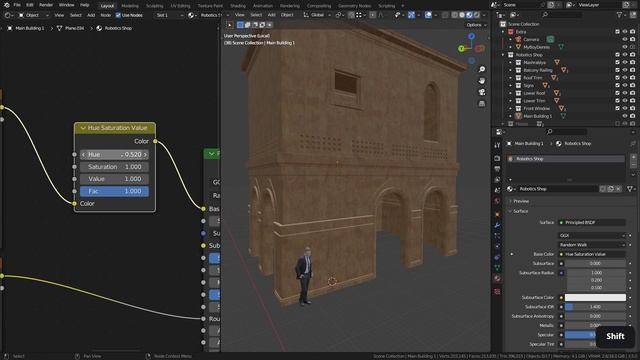The height and width of the screenshot is (360, 640).
Task: Click the Robotics Shop material slot entry
Action: [x=566, y=159]
